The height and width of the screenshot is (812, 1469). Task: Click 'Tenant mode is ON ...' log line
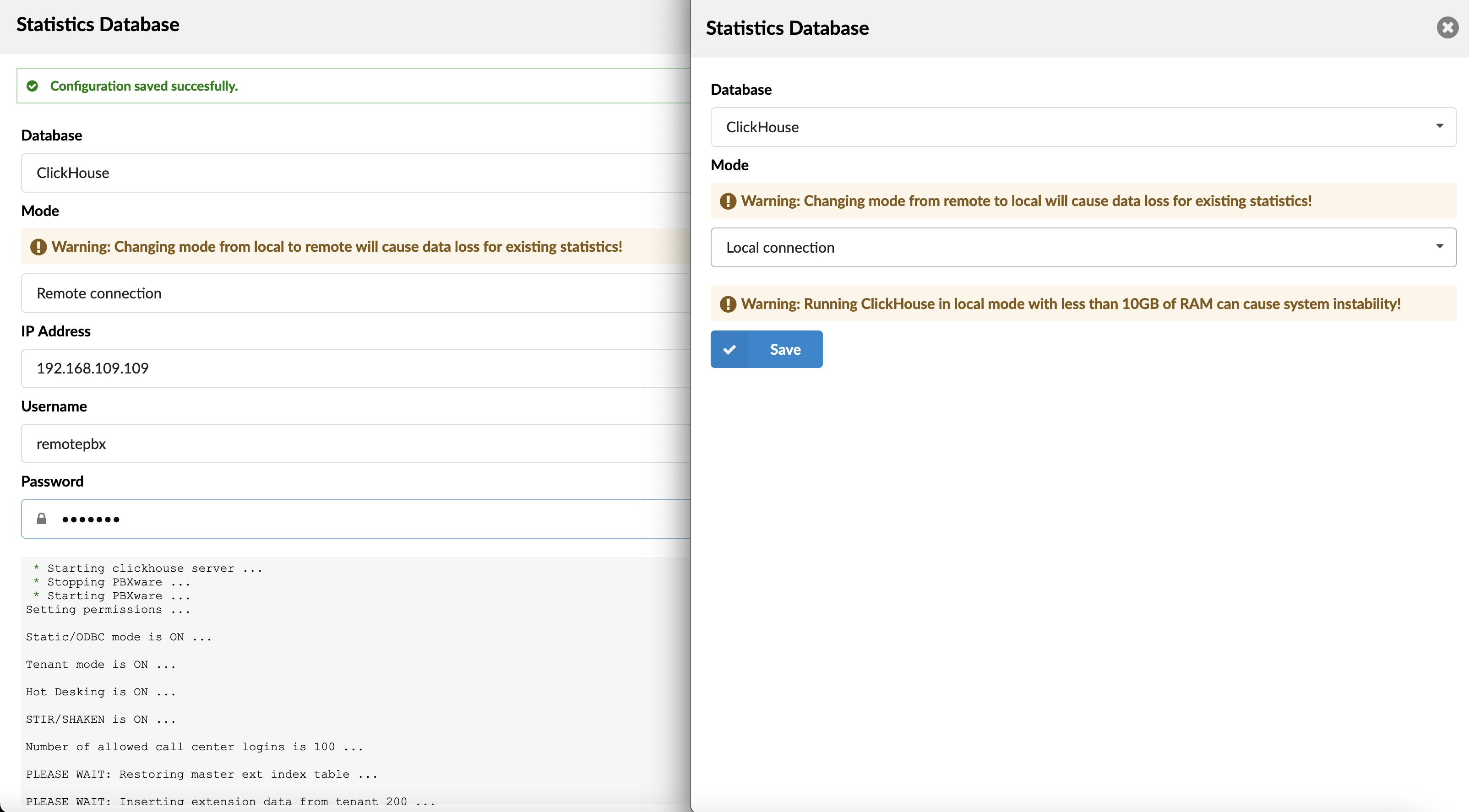click(x=101, y=665)
